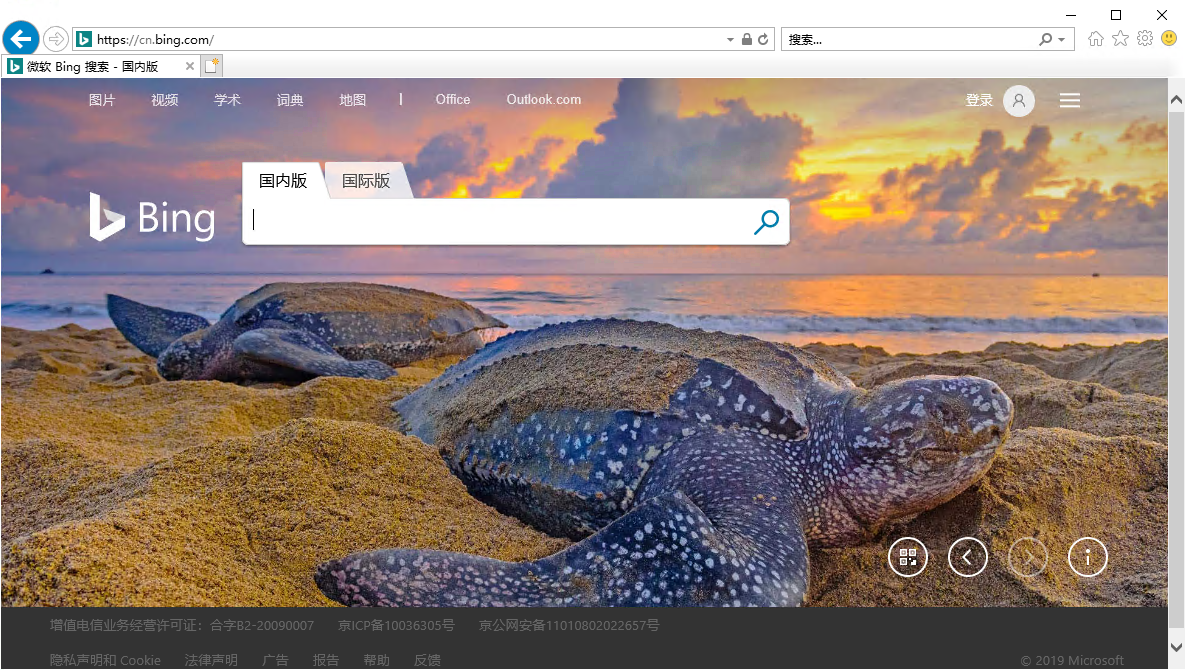Click the © 2019 Microsoft text

pyautogui.click(x=1072, y=660)
